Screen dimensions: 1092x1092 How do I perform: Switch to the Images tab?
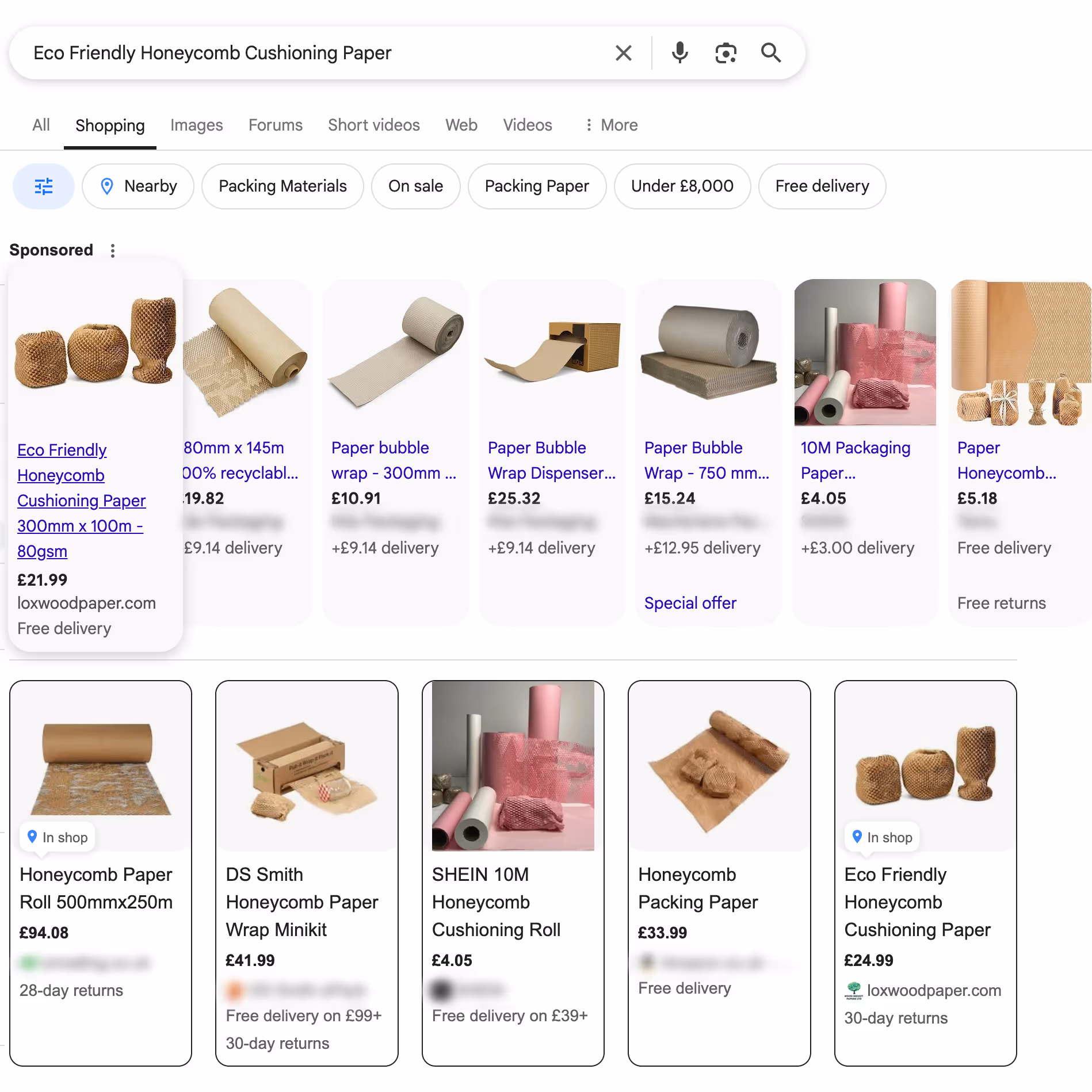pyautogui.click(x=196, y=125)
